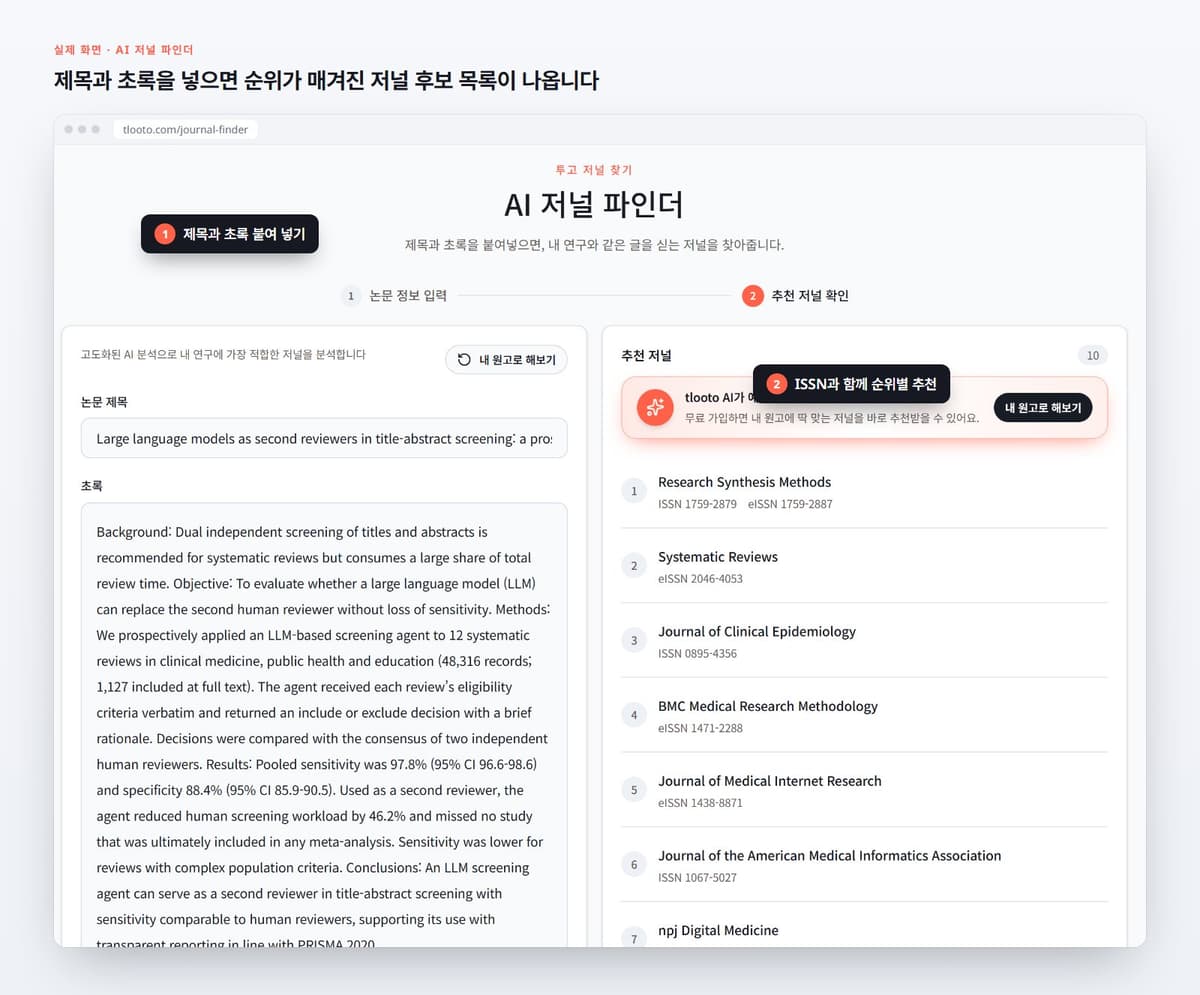
Task: Click the text eISSN 1438-8871
Action: [x=700, y=803]
